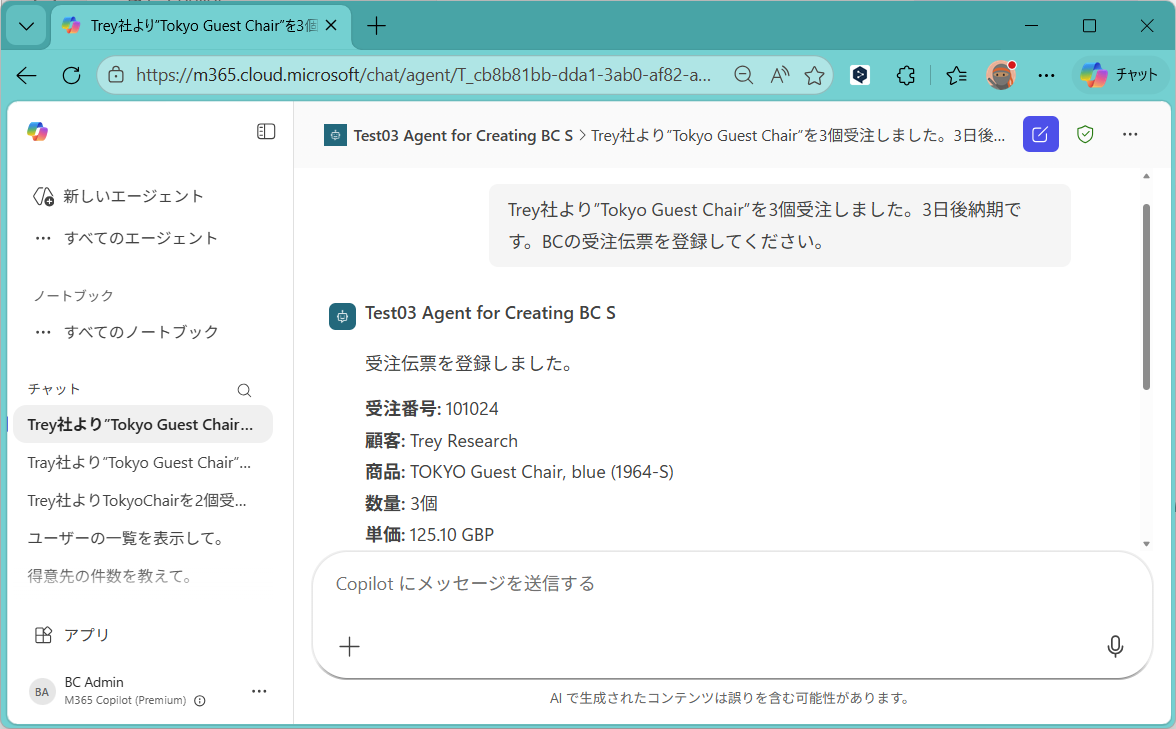Start a new chat with compose button

[1040, 134]
